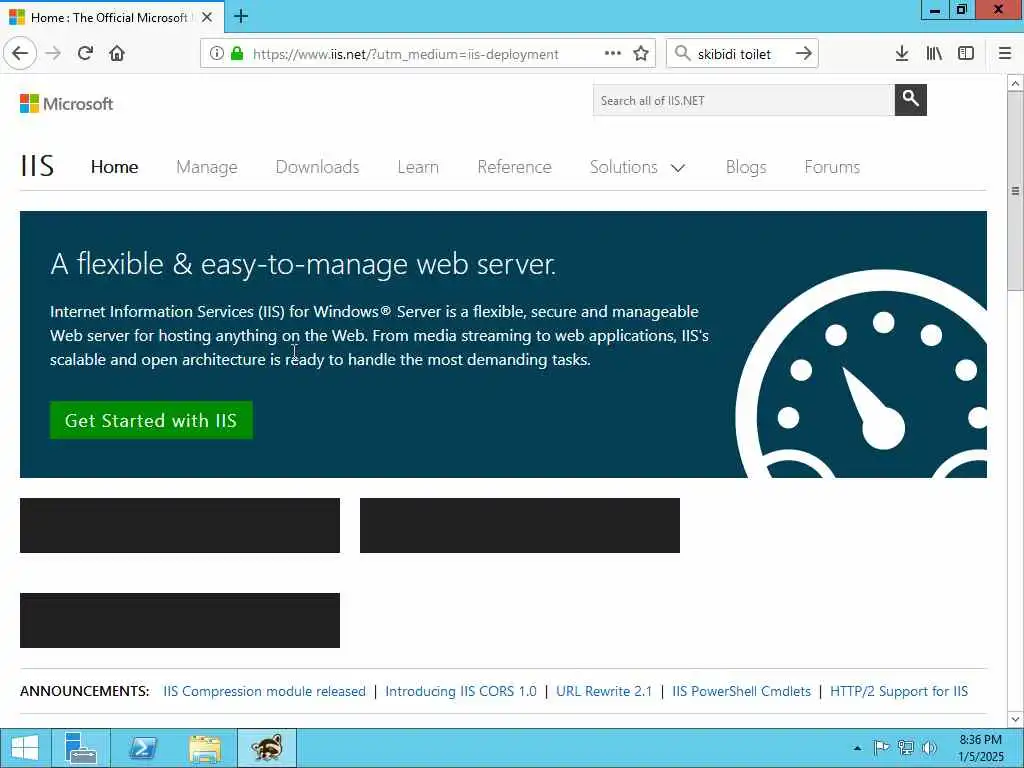This screenshot has height=768, width=1024.
Task: Open the downloads panel
Action: (902, 54)
